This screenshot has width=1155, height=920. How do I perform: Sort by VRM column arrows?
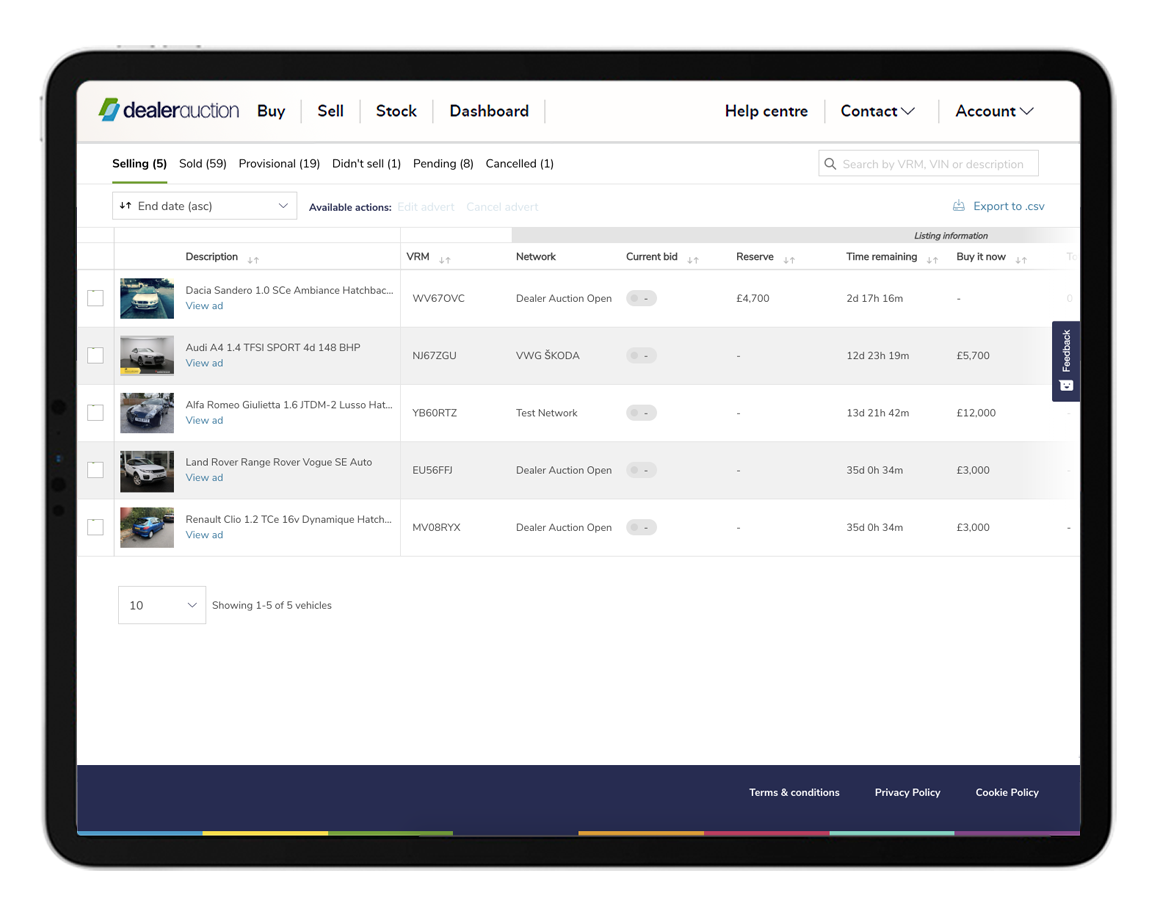445,260
